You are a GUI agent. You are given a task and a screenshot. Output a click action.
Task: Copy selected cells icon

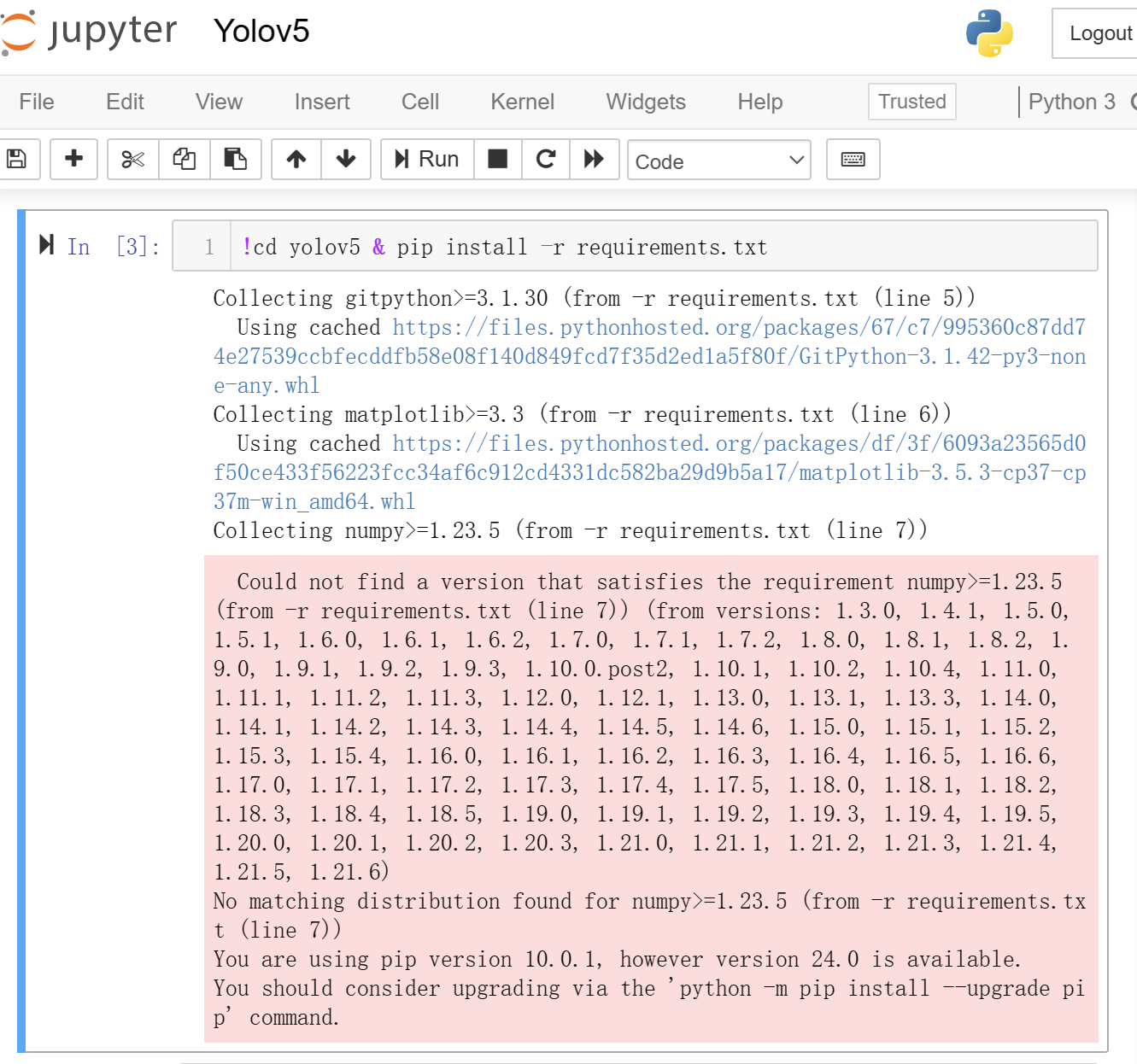point(185,159)
